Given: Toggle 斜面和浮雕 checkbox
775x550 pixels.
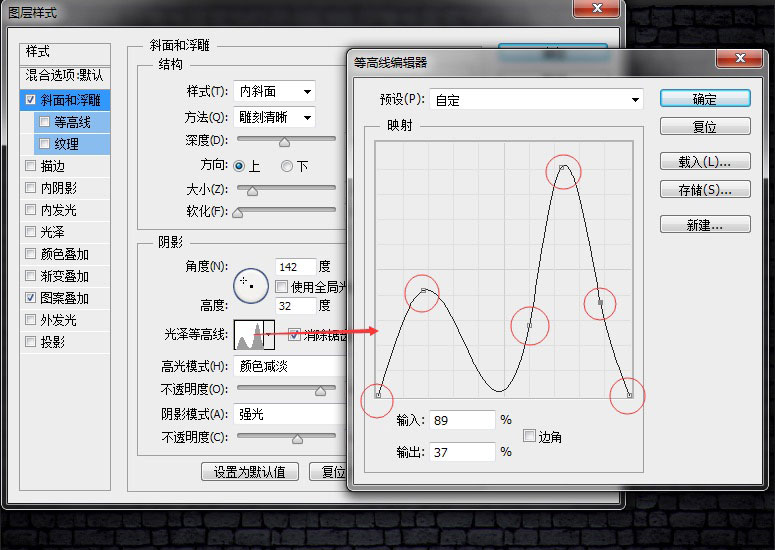Looking at the screenshot, I should coord(31,99).
